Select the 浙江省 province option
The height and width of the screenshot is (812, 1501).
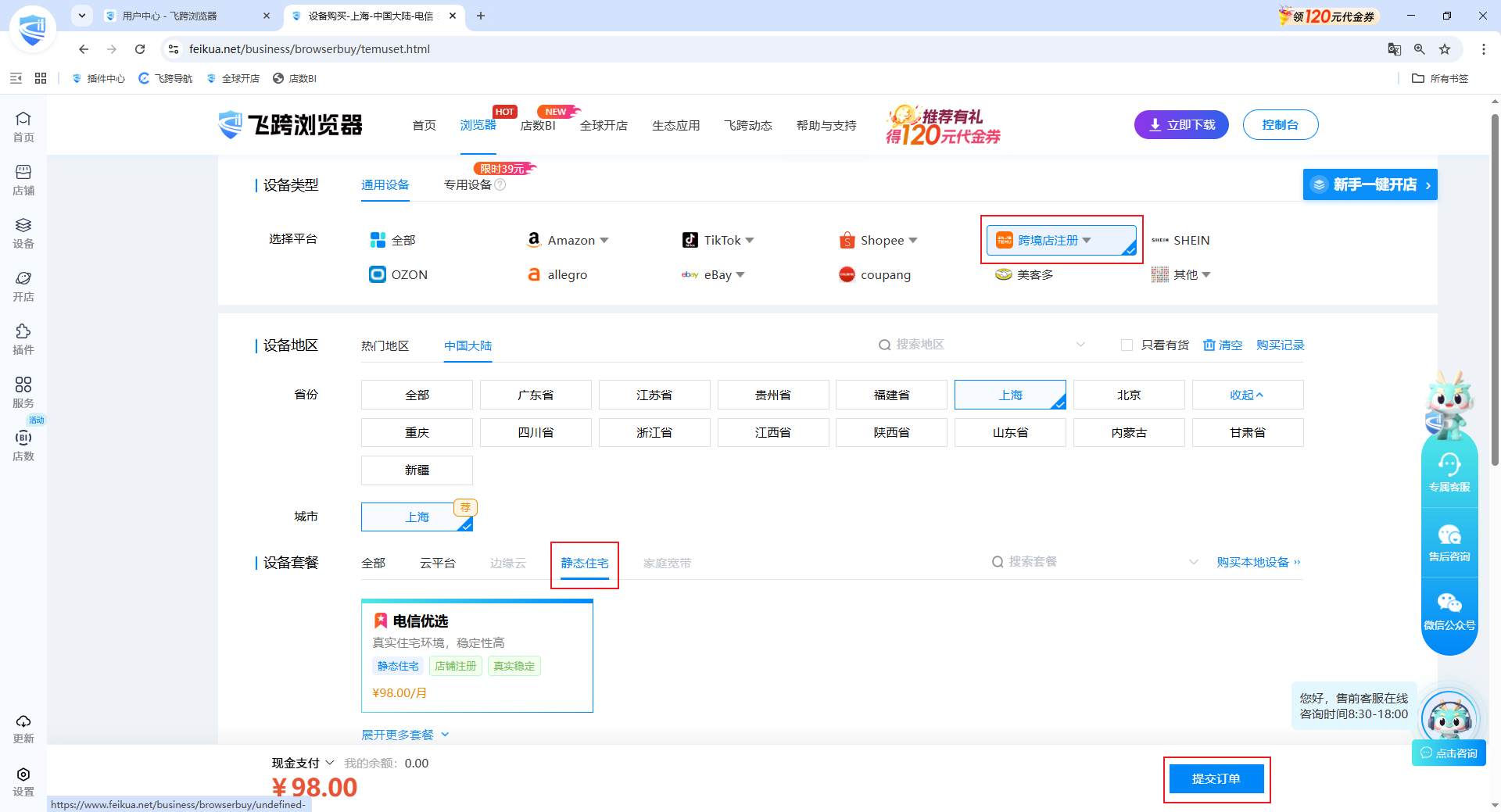[654, 432]
